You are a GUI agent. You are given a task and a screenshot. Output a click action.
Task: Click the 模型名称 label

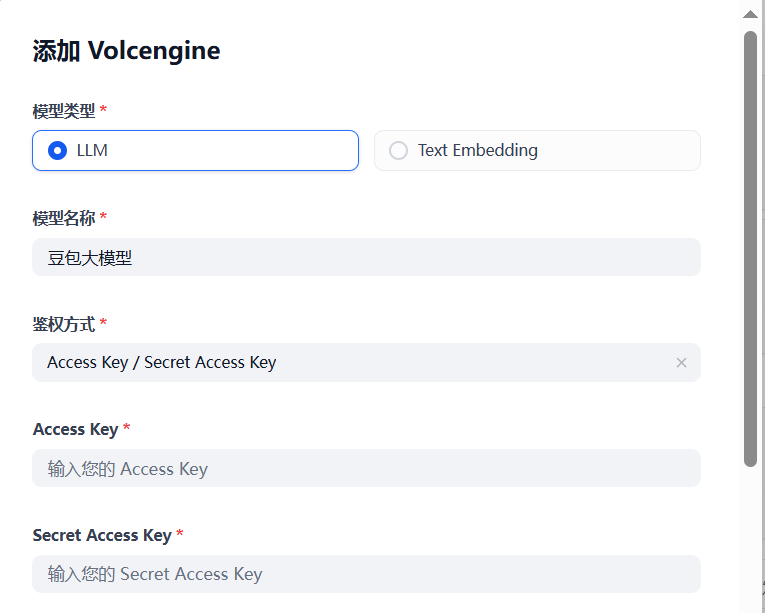64,218
